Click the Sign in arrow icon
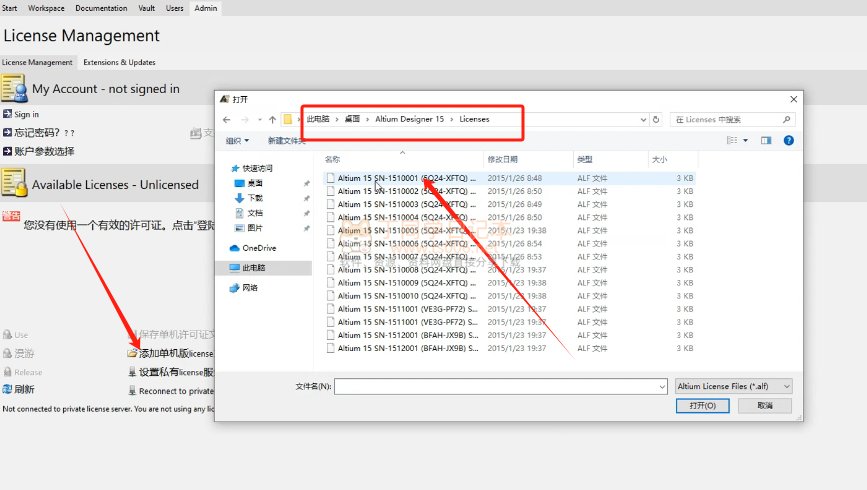The image size is (867, 490). point(7,114)
